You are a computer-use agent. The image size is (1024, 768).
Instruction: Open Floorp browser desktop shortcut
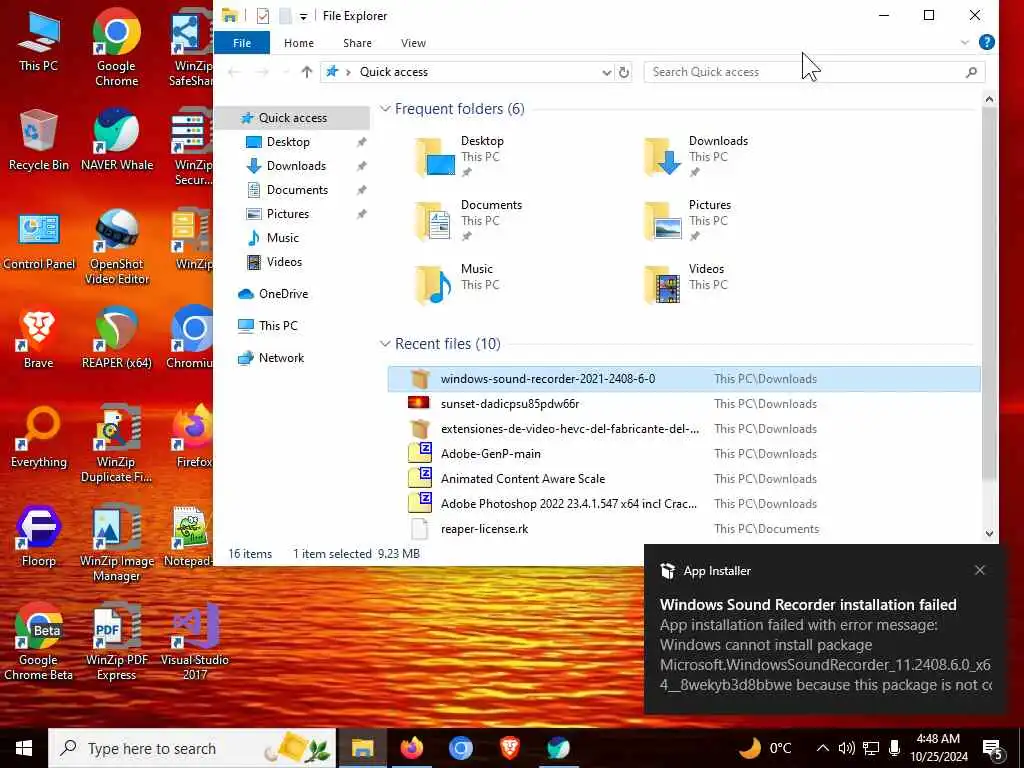38,537
